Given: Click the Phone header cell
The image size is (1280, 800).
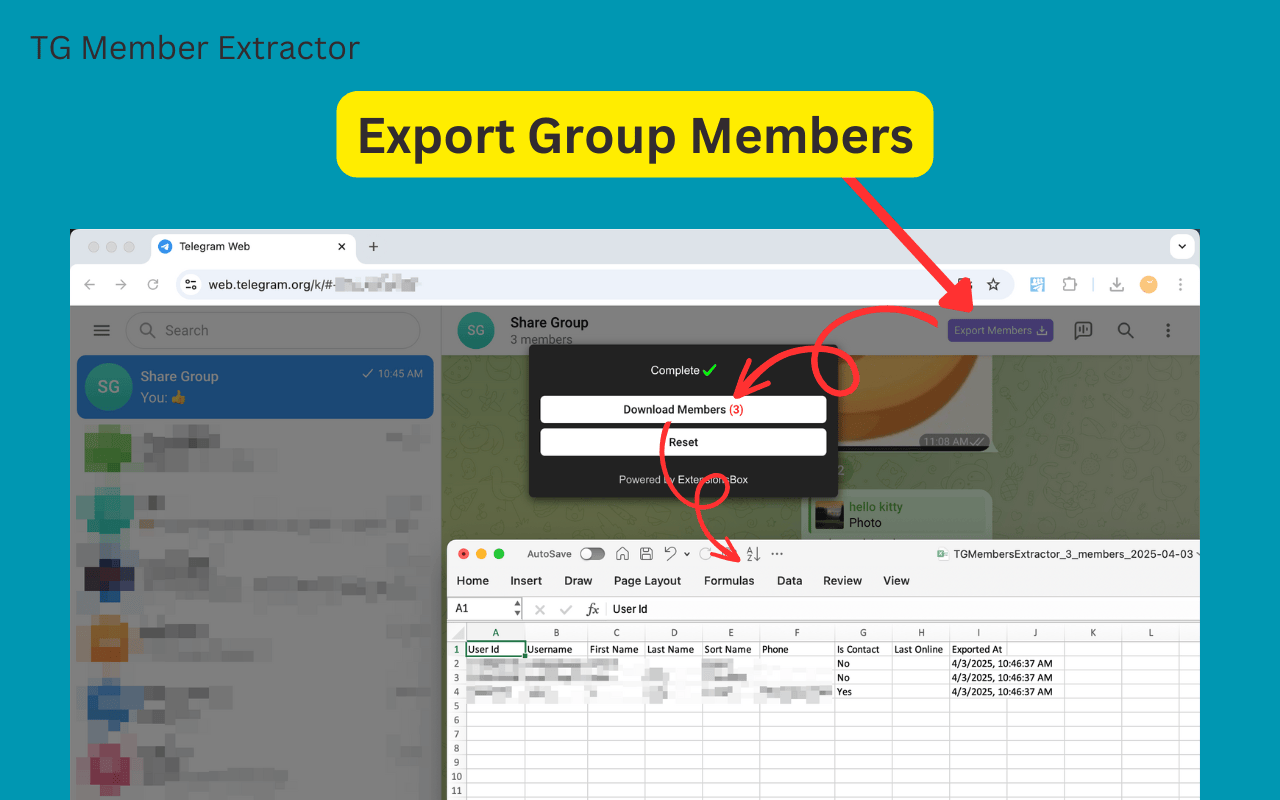Looking at the screenshot, I should pos(797,649).
